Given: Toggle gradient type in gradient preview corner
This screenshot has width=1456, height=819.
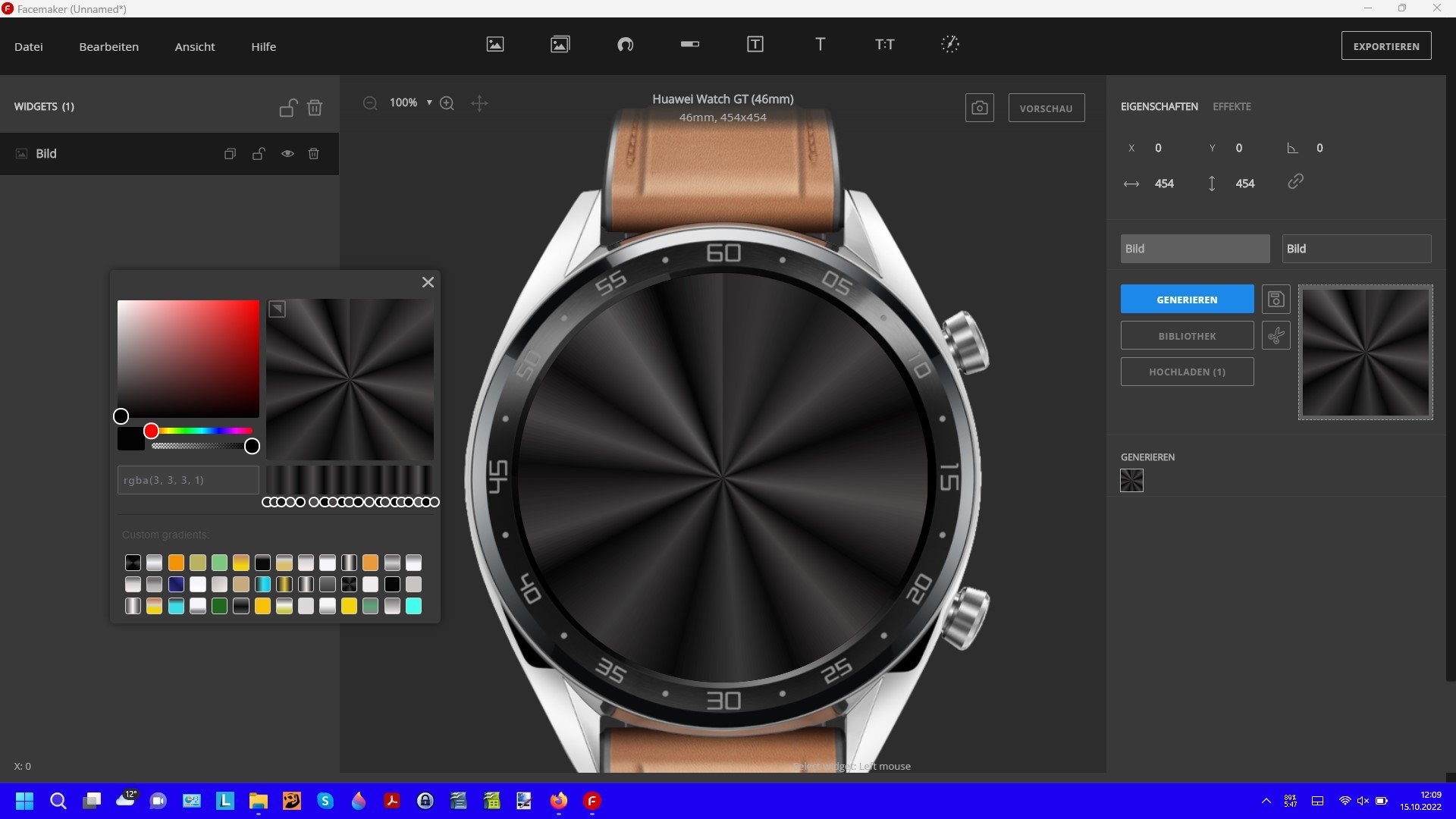Looking at the screenshot, I should pos(278,309).
